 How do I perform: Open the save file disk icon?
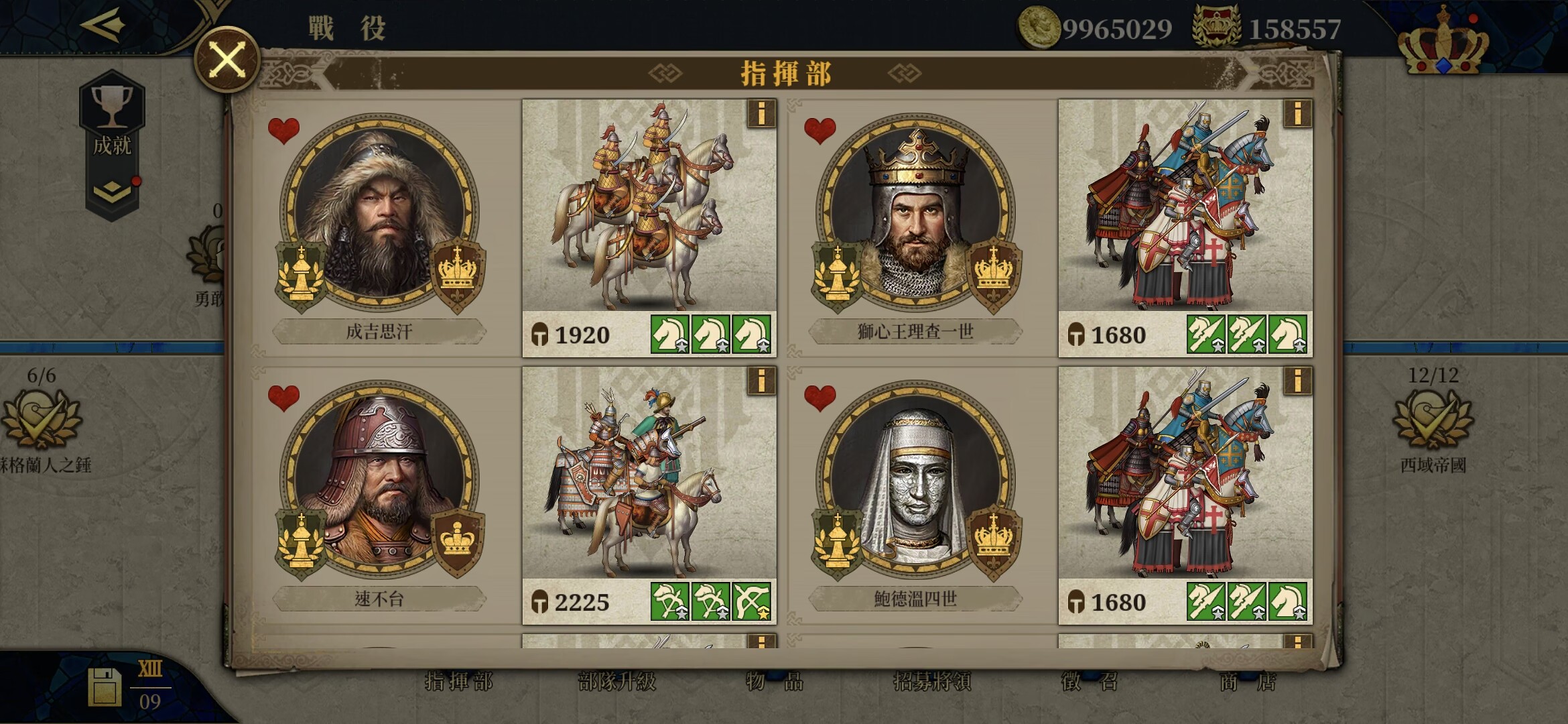[105, 687]
